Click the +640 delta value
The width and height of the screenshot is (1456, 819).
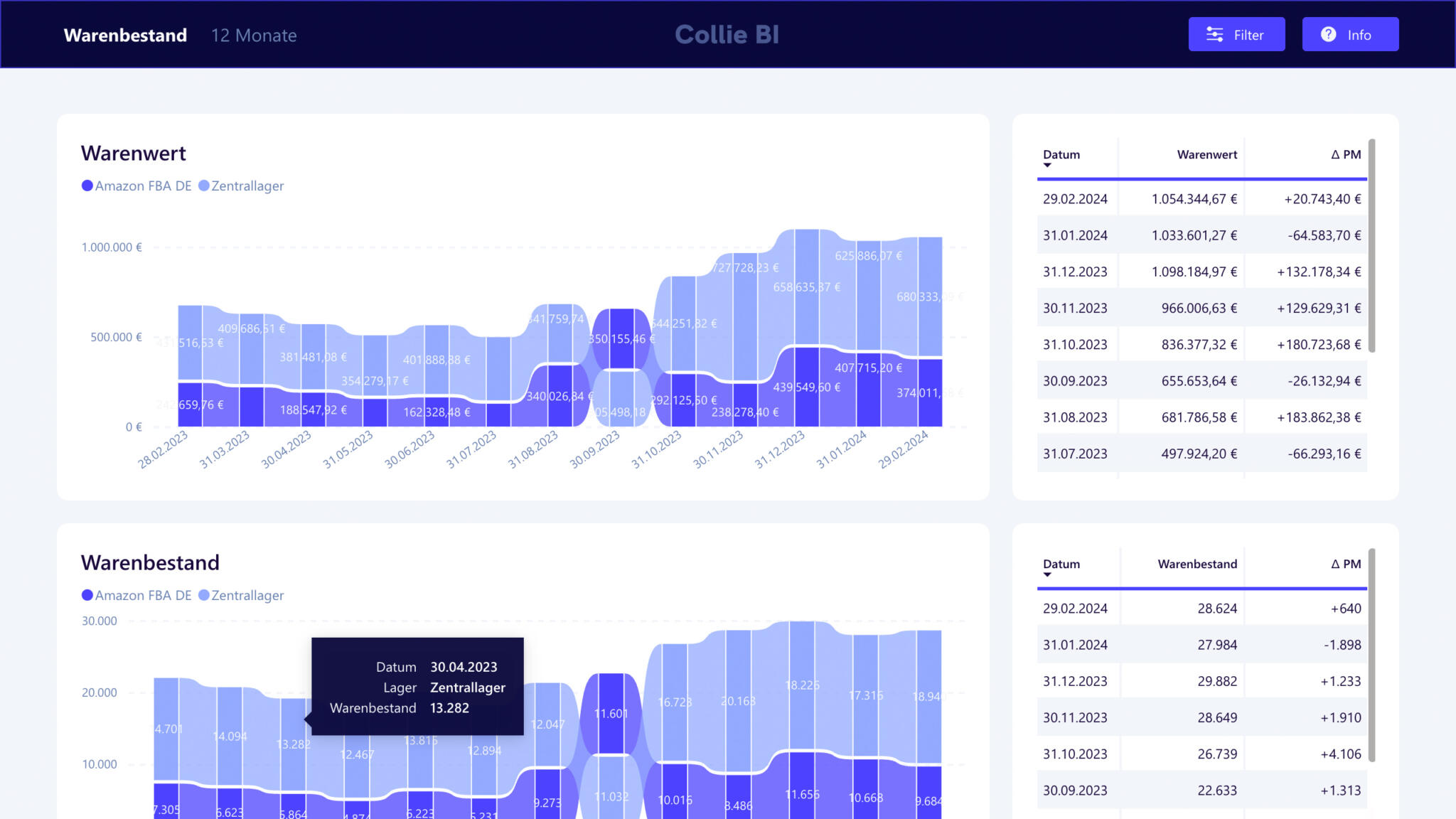click(x=1346, y=609)
